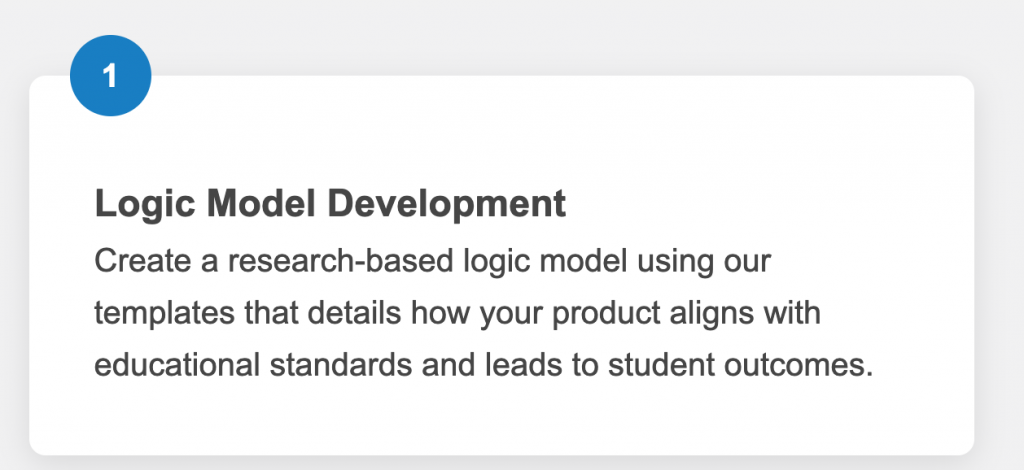Click the word "with" ending the second line
Screen dimensions: 1024x470
tap(791, 313)
